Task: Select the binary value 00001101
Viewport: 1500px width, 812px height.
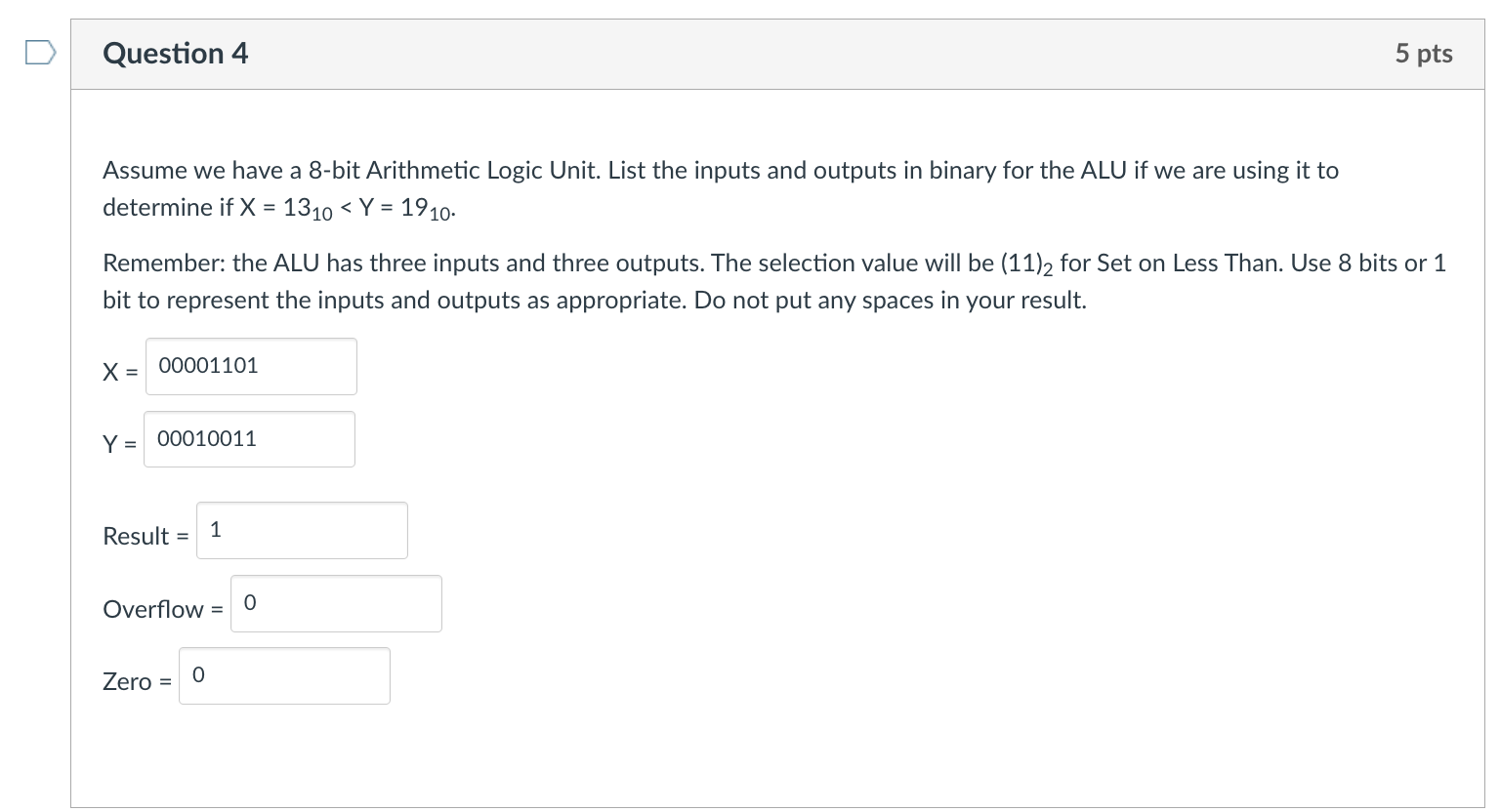Action: coord(207,366)
